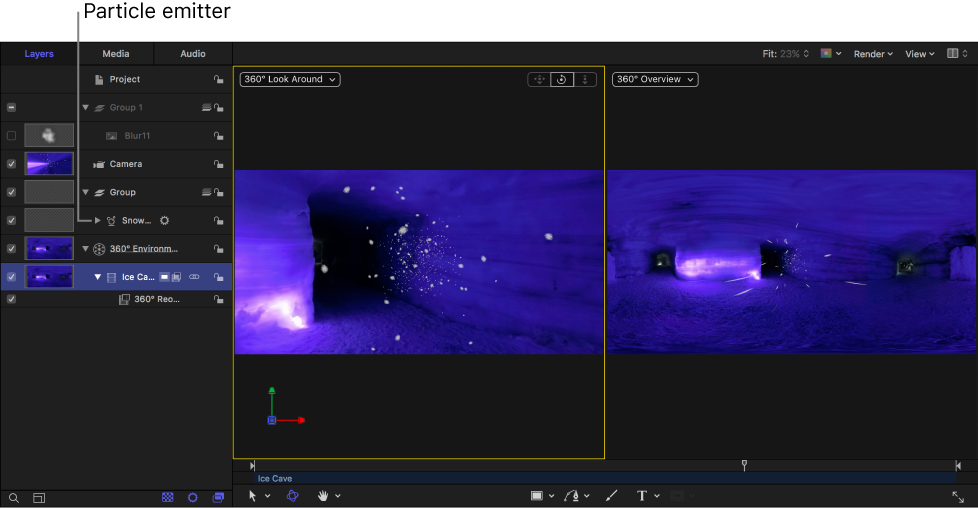Uncheck the Ice Cave layer checkbox
Image resolution: width=978 pixels, height=508 pixels.
click(11, 276)
